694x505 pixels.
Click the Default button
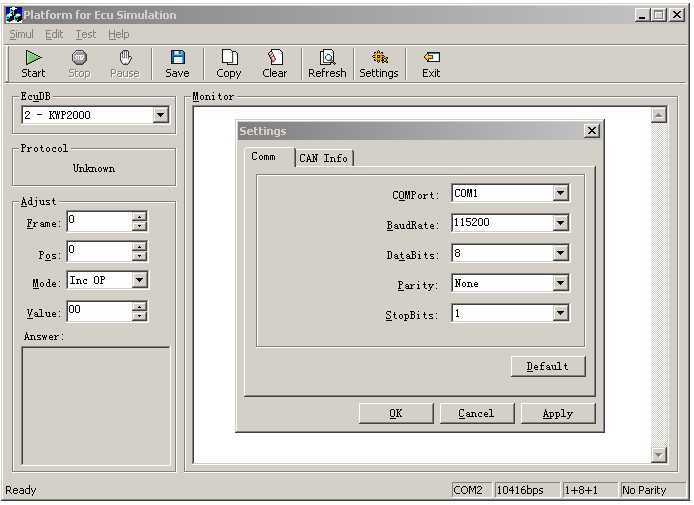point(547,366)
